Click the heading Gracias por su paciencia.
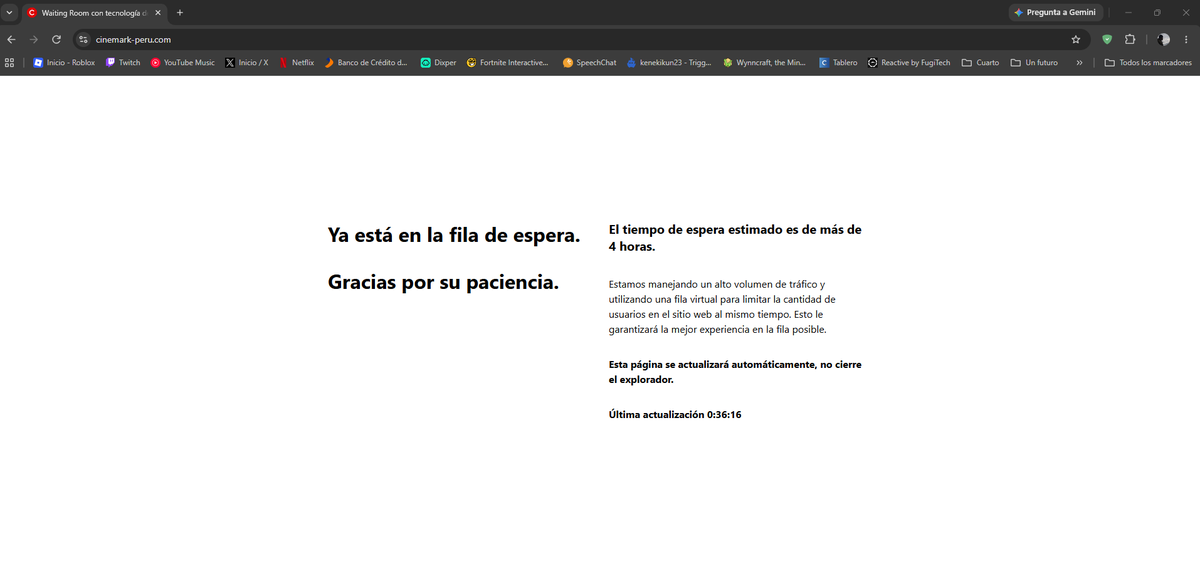The height and width of the screenshot is (576, 1200). point(443,283)
